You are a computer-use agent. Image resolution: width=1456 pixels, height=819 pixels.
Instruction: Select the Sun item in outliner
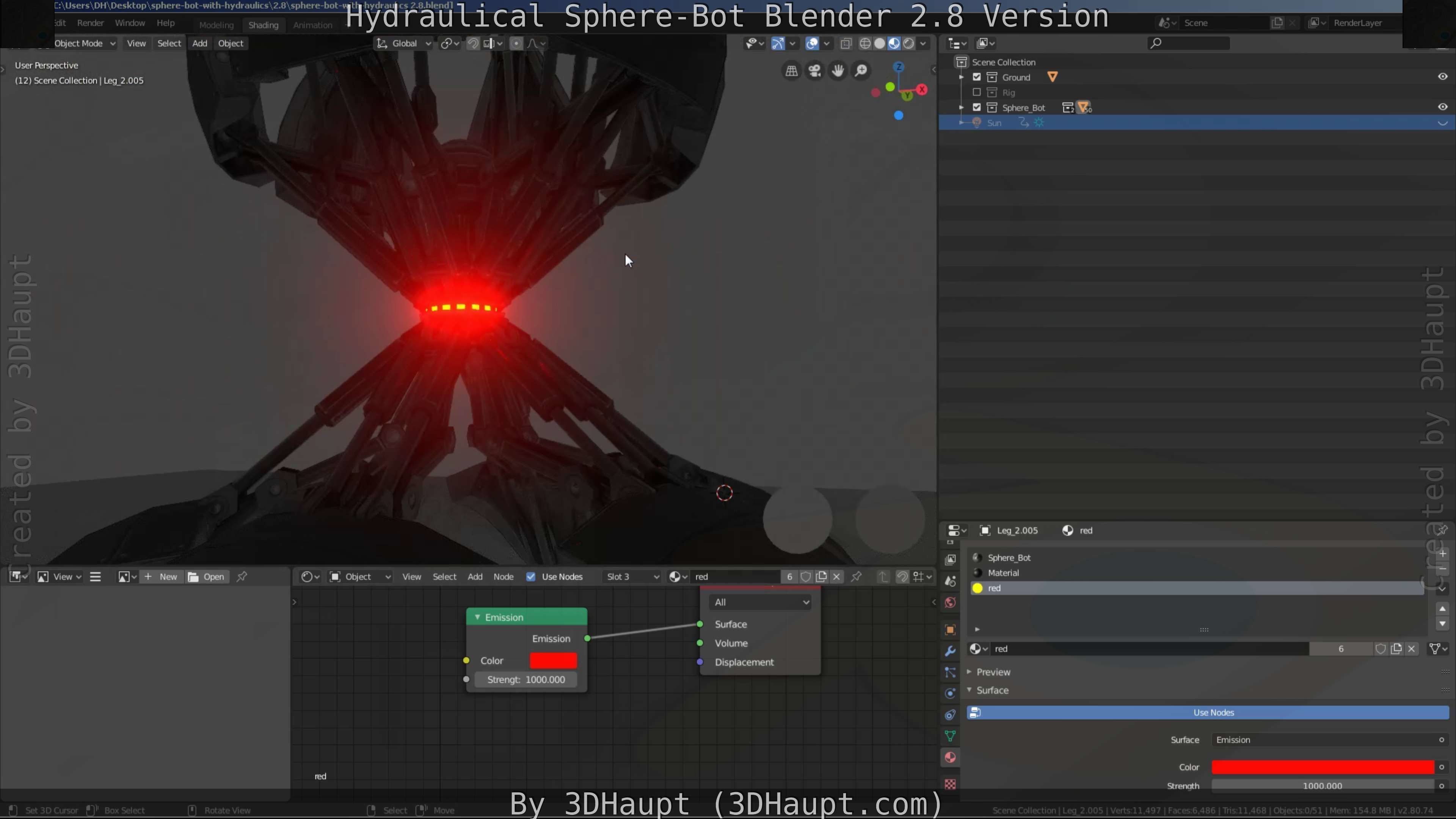coord(994,122)
